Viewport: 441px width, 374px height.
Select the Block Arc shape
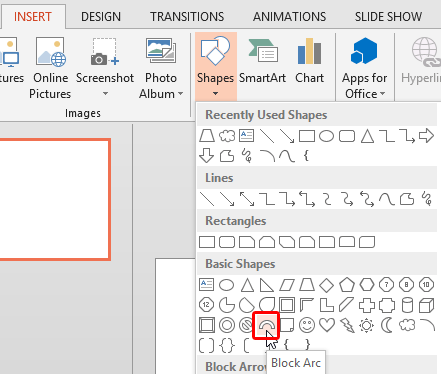266,325
